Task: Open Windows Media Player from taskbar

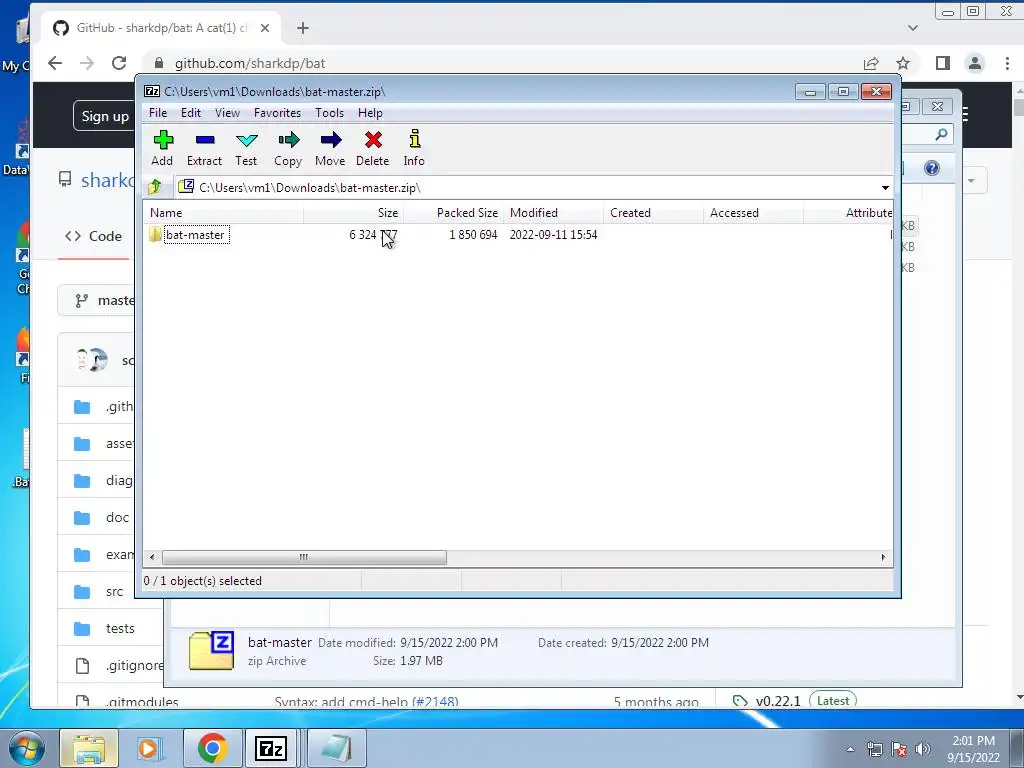Action: click(150, 748)
